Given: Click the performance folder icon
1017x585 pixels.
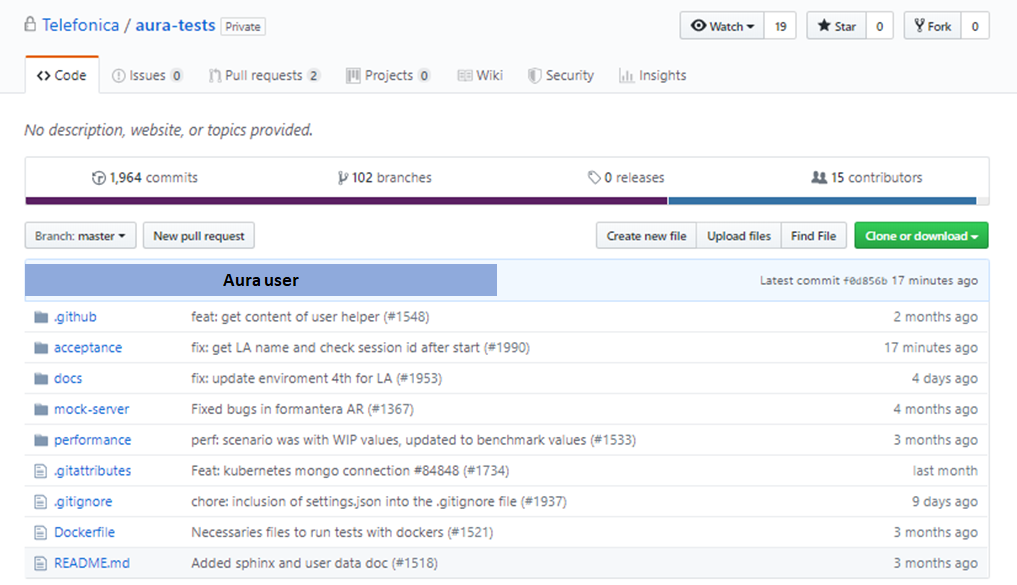Looking at the screenshot, I should [41, 440].
